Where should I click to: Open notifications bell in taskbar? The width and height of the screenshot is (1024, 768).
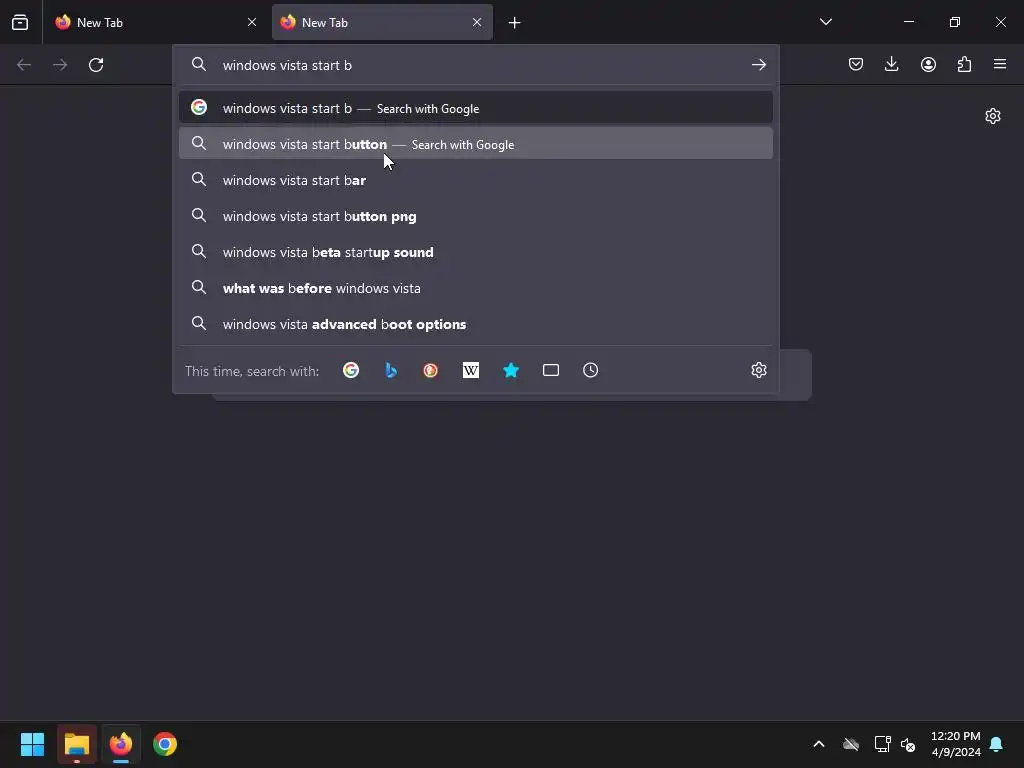pyautogui.click(x=996, y=744)
